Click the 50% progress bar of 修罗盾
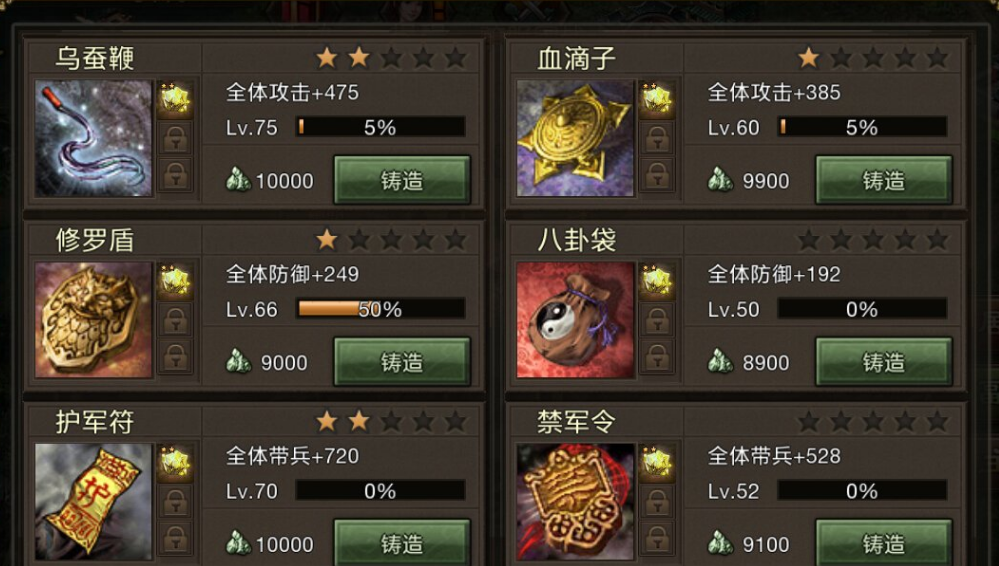Viewport: 999px width, 566px height. 380,309
